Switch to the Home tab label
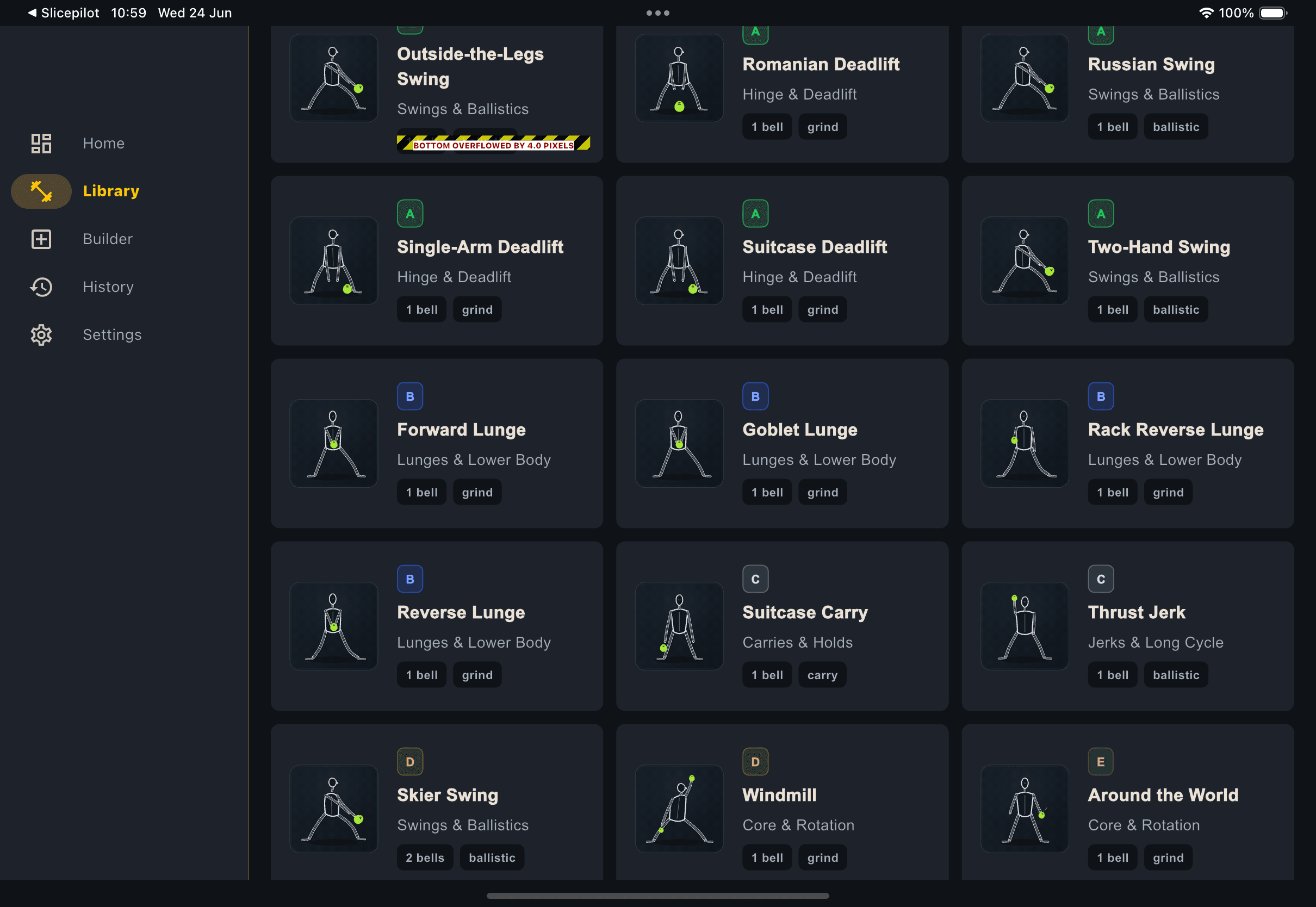The image size is (1316, 907). [x=103, y=143]
